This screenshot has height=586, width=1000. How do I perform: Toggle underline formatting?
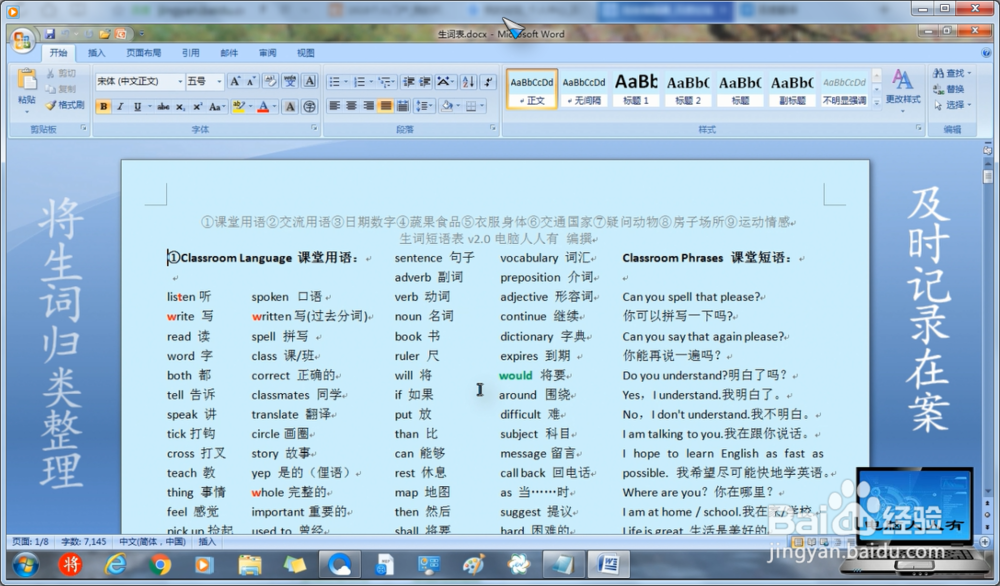coord(137,106)
